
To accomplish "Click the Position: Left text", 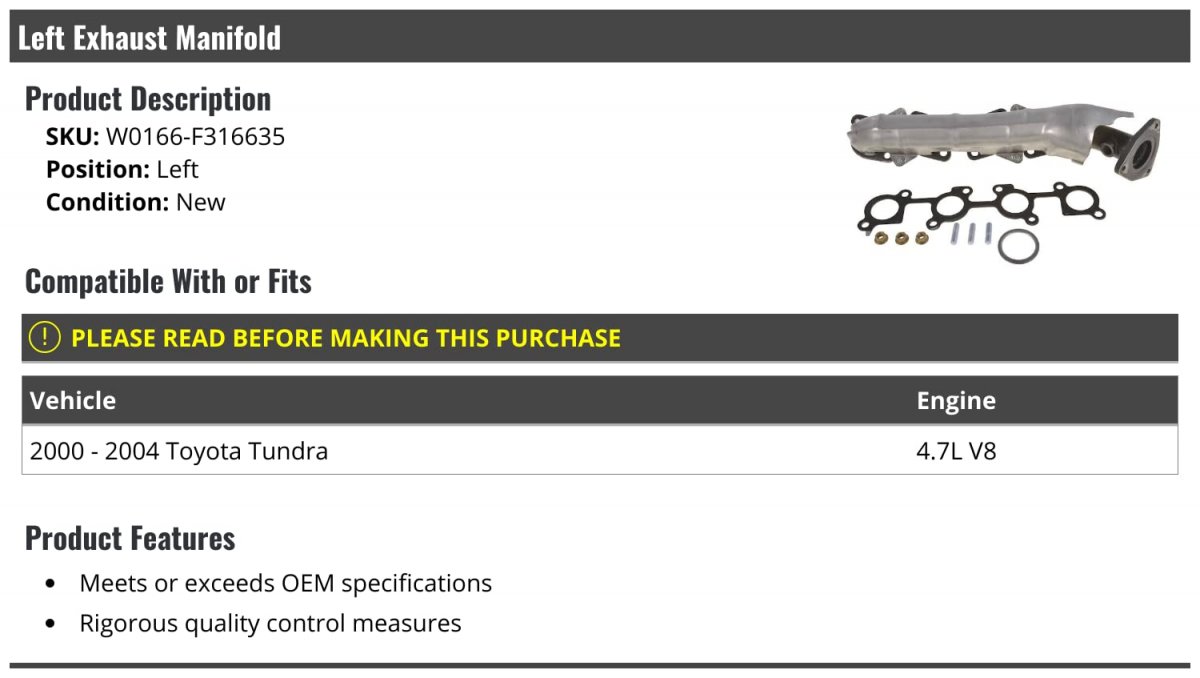I will tap(122, 170).
